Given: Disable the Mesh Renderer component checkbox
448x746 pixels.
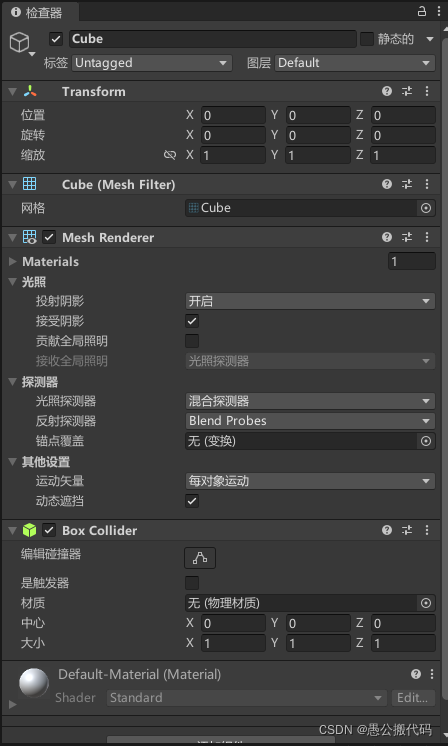Looking at the screenshot, I should (x=49, y=237).
